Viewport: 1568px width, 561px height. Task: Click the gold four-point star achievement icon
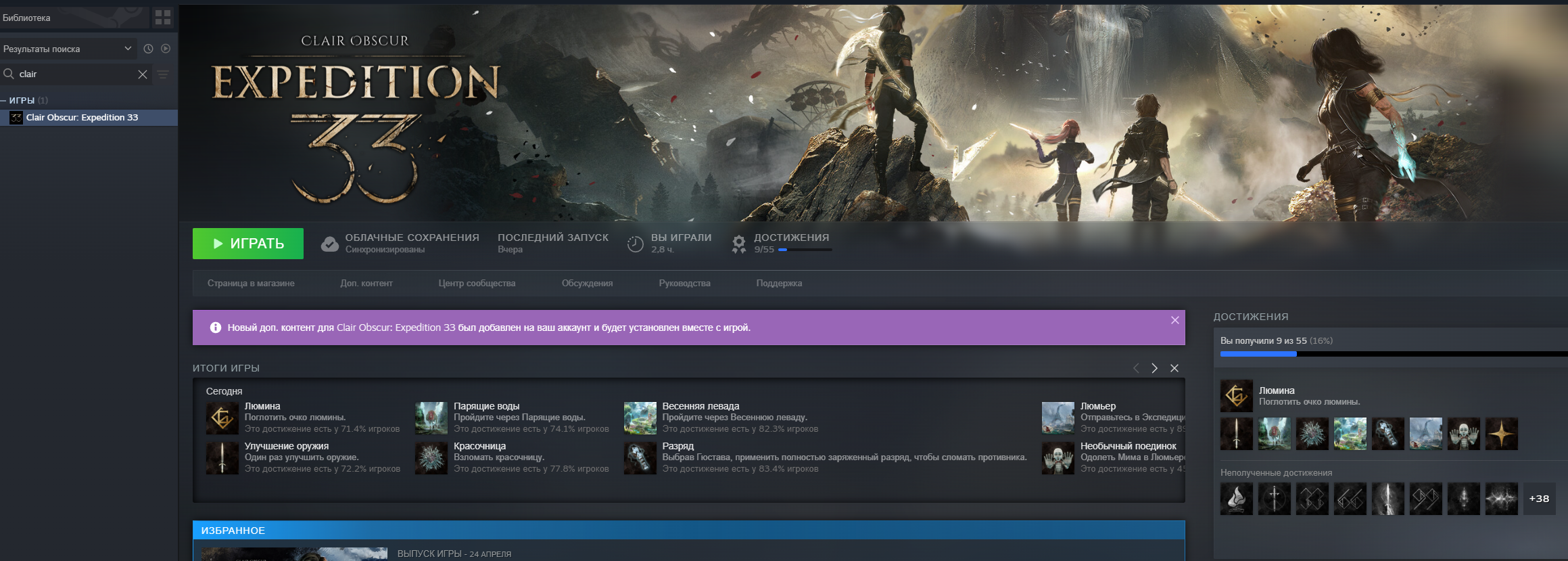click(1502, 434)
